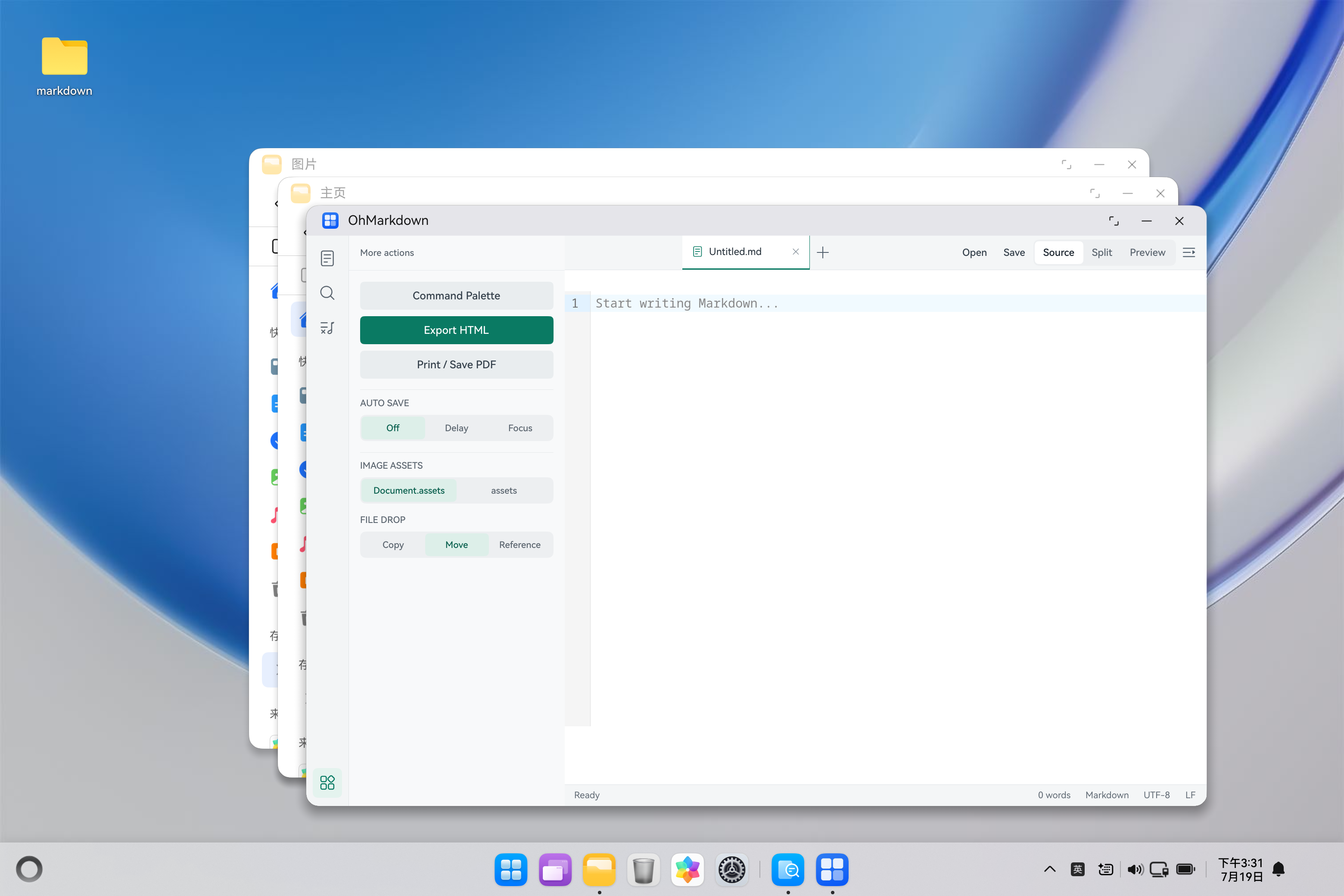Viewport: 1344px width, 896px height.
Task: Switch the input method 英 indicator
Action: coord(1078,869)
